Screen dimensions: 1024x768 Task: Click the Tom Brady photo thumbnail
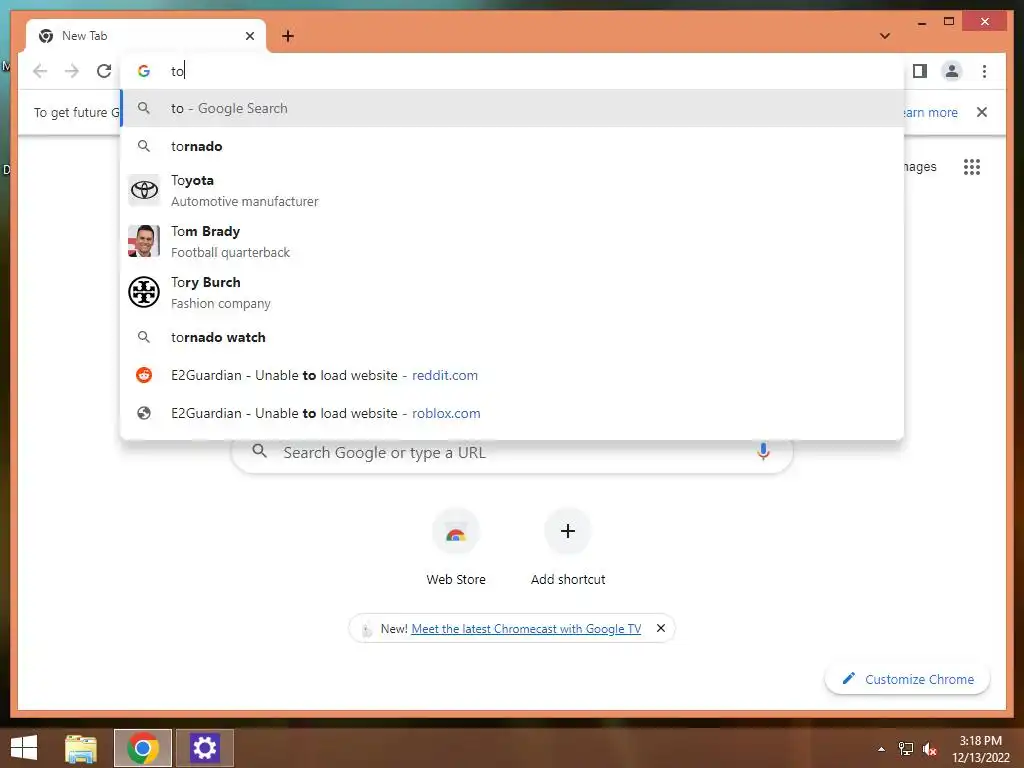[144, 241]
